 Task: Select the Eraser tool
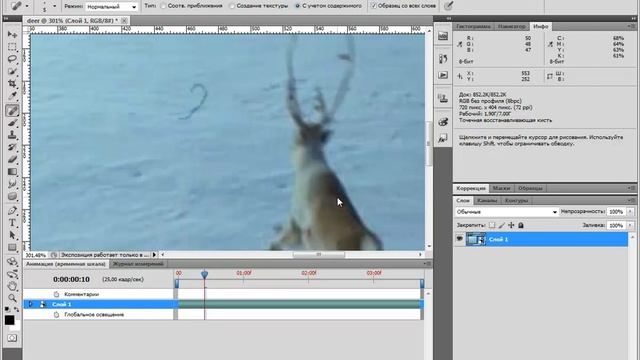[x=12, y=159]
